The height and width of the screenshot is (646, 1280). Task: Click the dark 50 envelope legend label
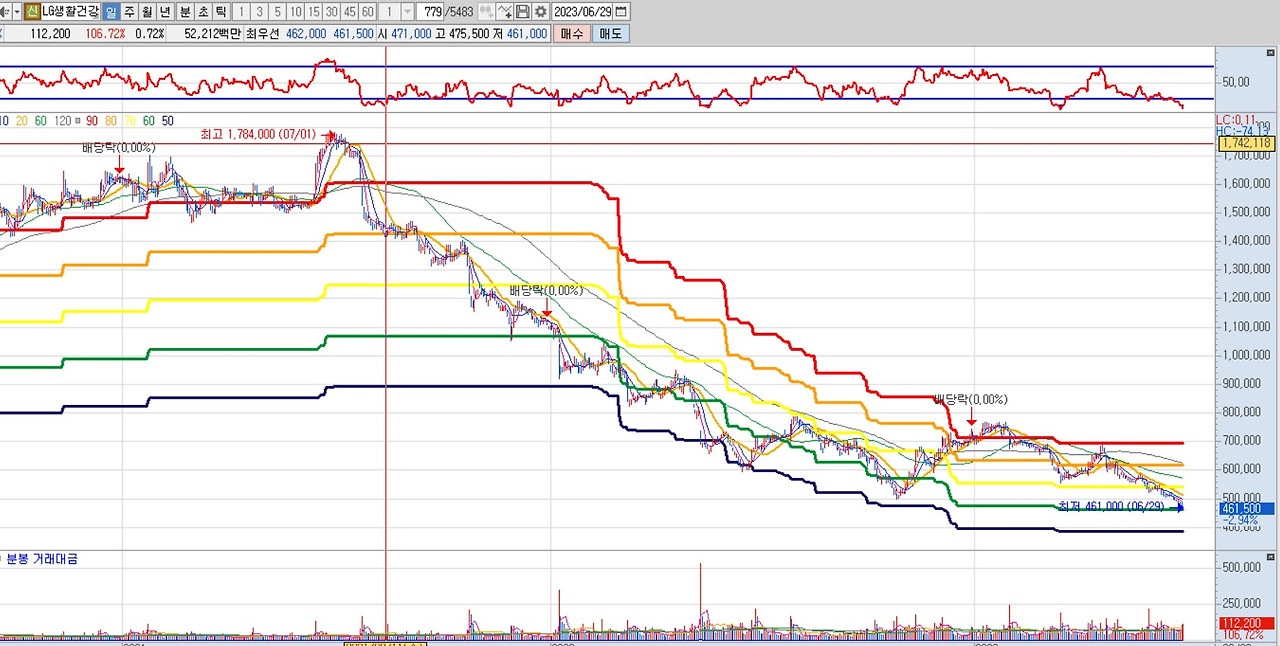click(167, 121)
